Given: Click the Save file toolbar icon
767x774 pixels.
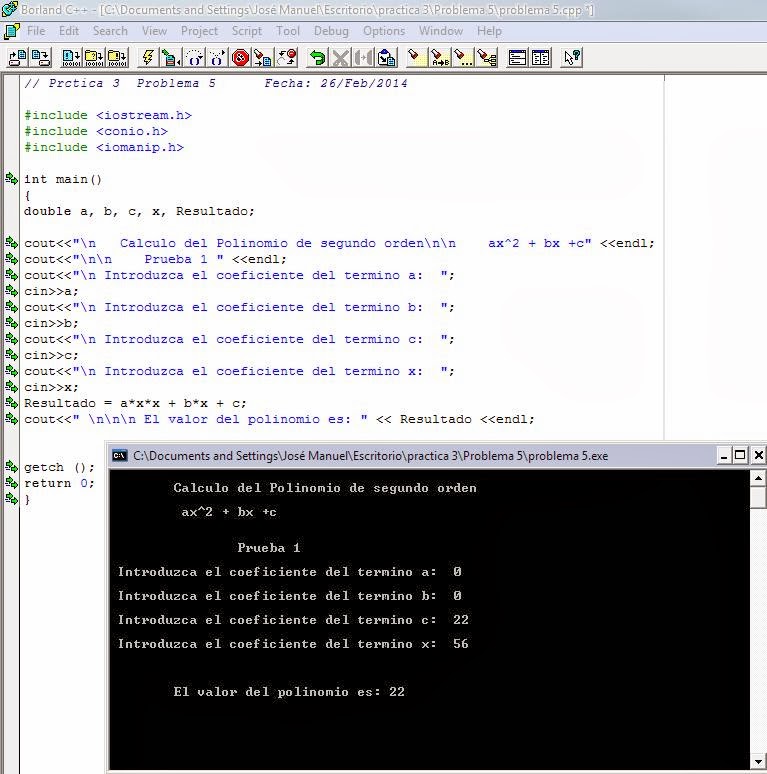Looking at the screenshot, I should (41, 58).
